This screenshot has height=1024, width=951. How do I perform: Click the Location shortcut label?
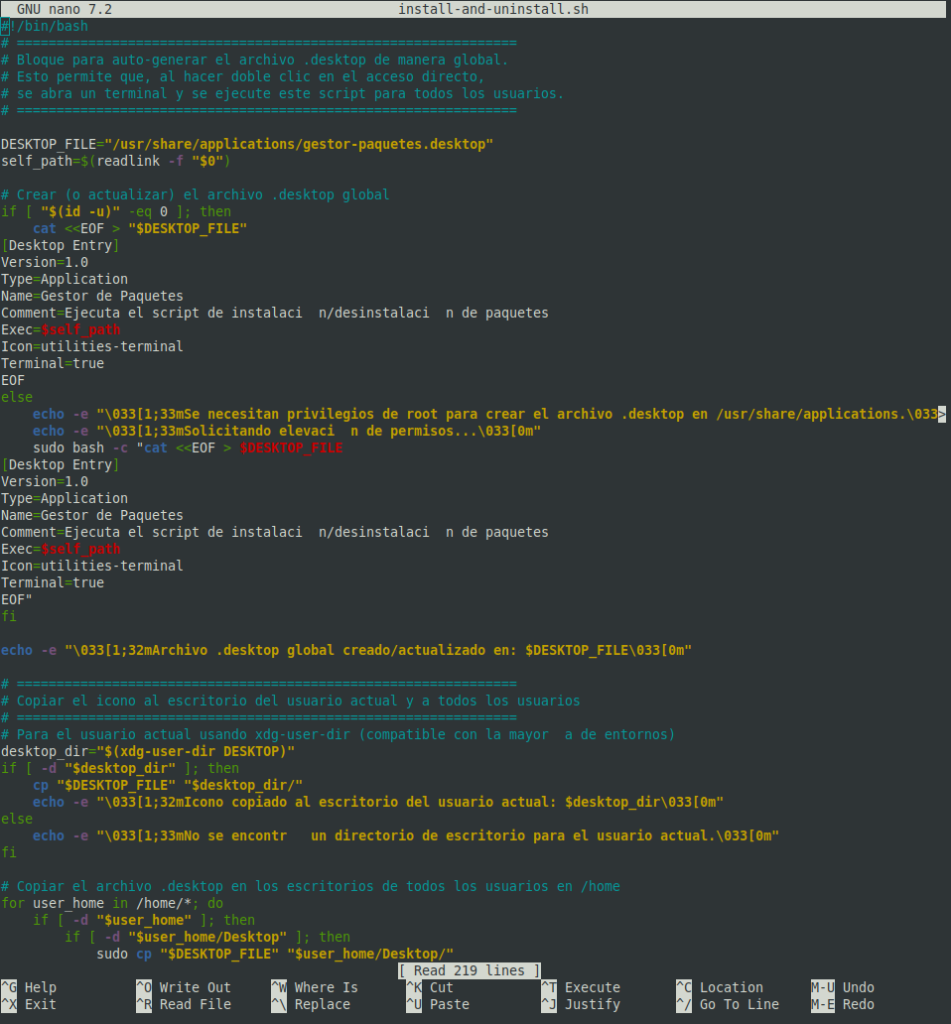tap(720, 987)
